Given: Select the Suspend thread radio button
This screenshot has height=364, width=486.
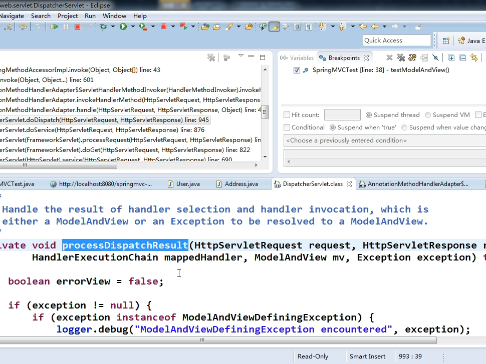Looking at the screenshot, I should [369, 115].
